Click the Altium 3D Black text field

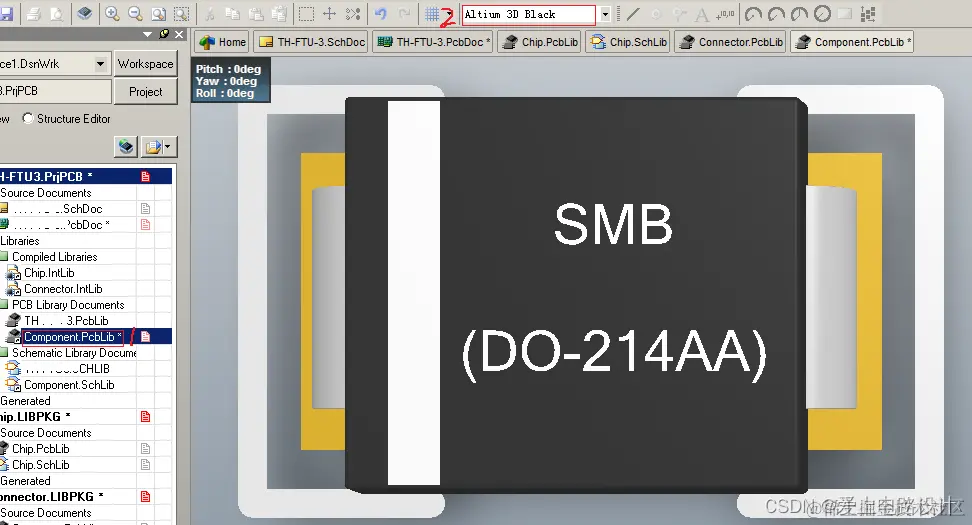[529, 14]
